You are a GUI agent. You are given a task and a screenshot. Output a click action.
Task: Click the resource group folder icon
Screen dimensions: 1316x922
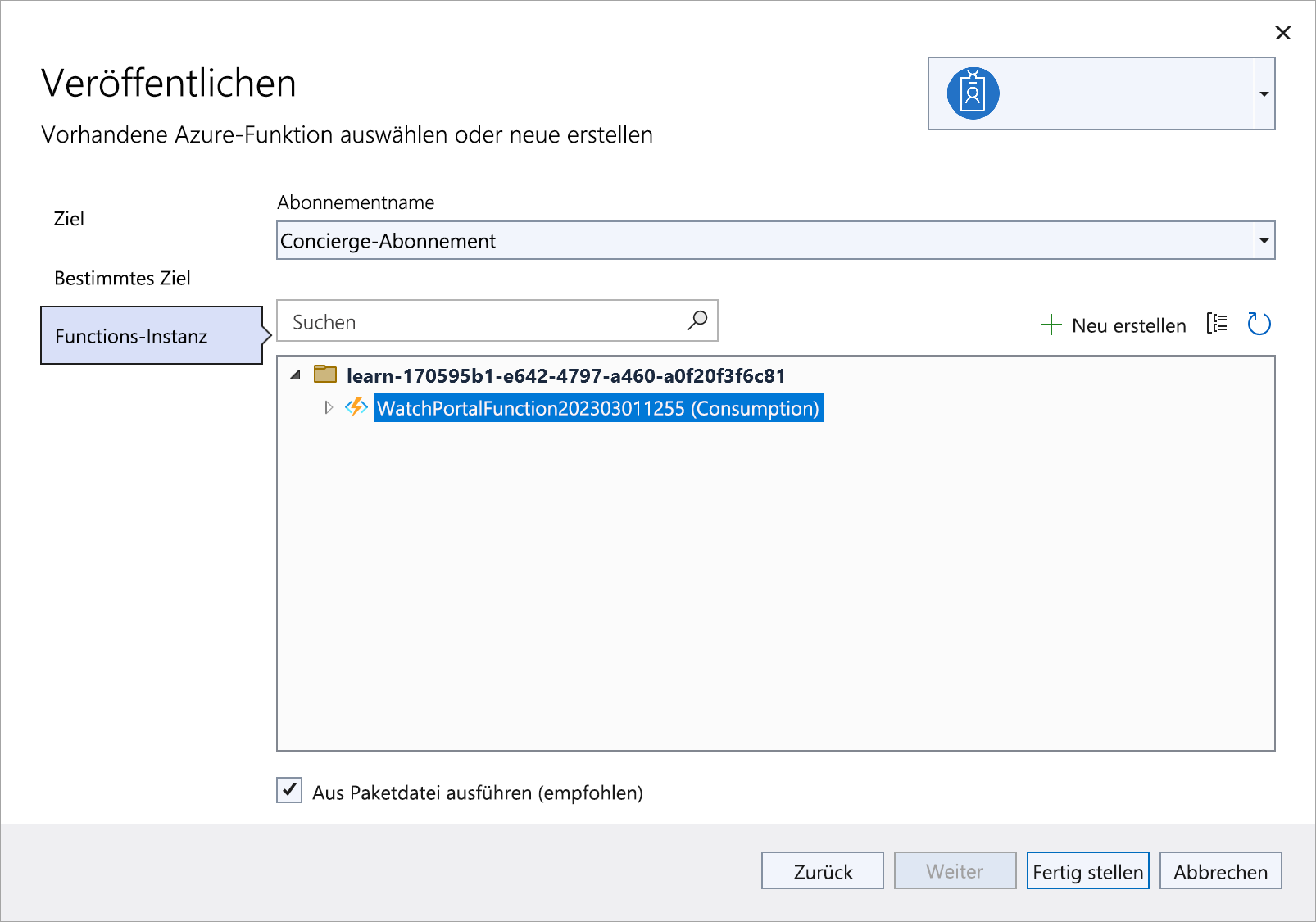tap(325, 375)
